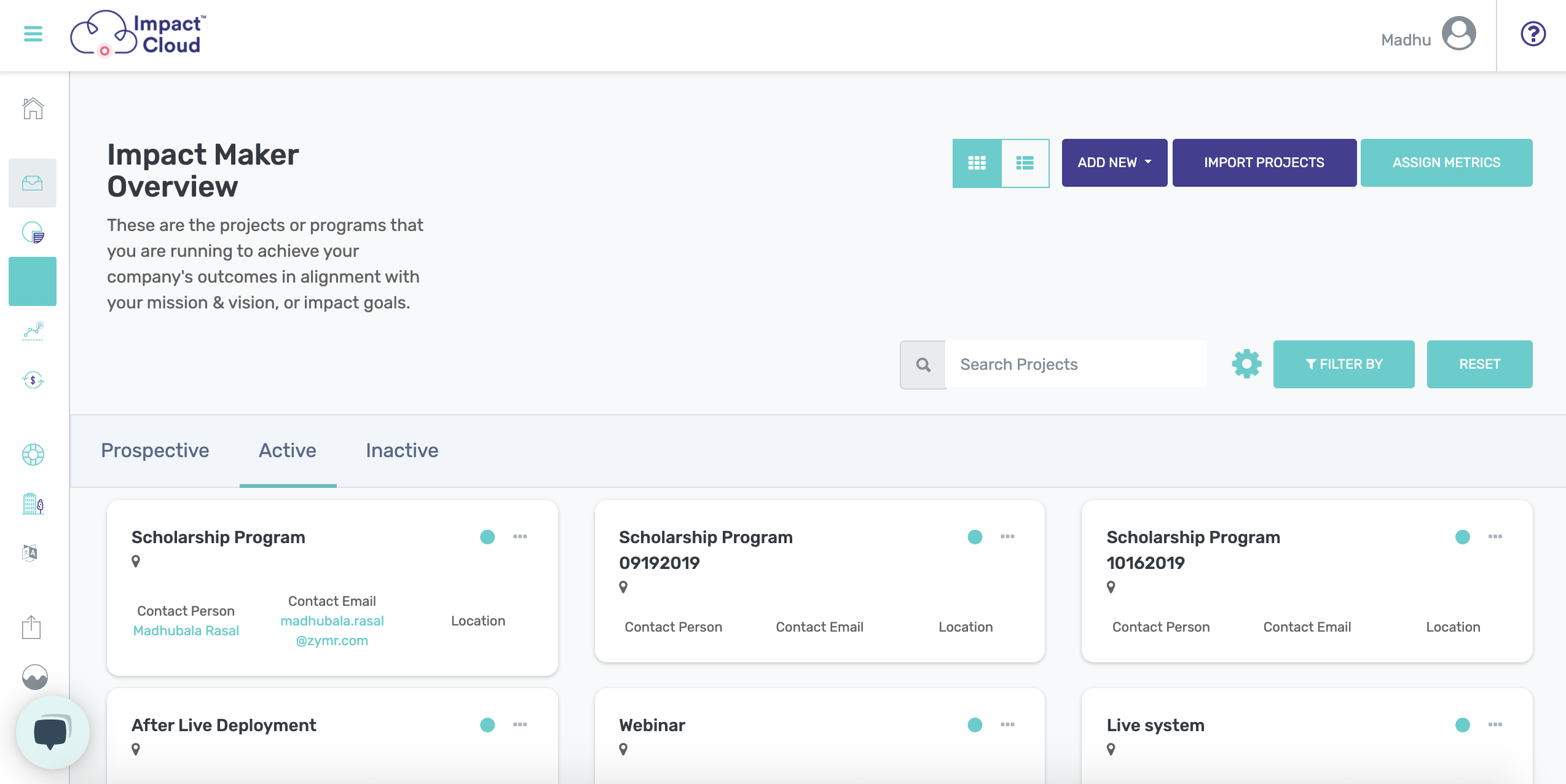Open the pie chart report sidebar icon
The width and height of the screenshot is (1566, 784).
point(33,232)
